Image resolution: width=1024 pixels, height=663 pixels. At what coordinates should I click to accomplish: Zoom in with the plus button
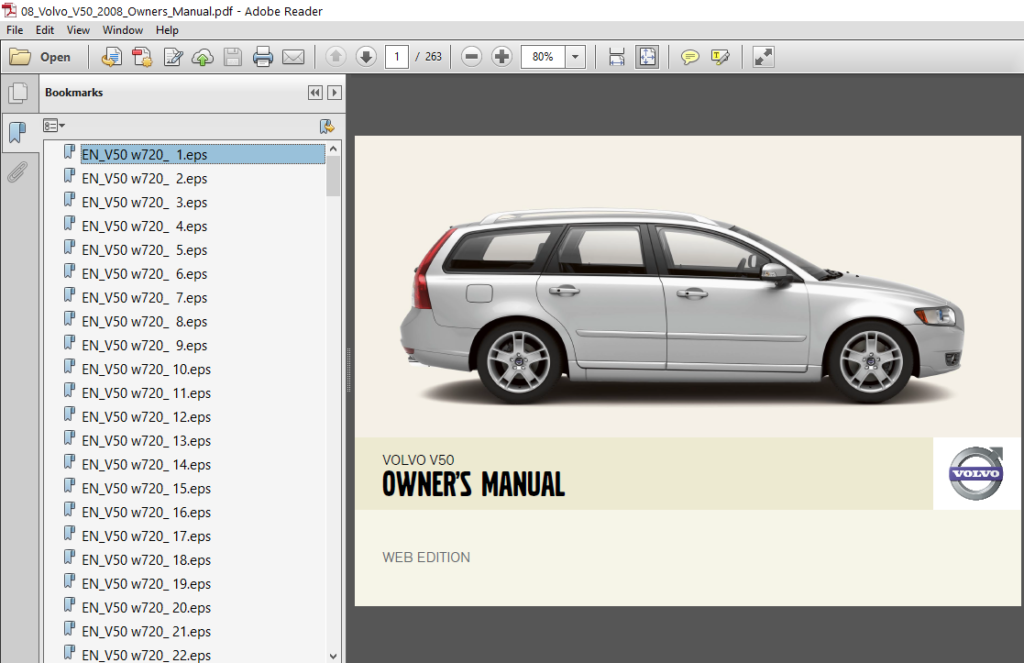[x=502, y=57]
